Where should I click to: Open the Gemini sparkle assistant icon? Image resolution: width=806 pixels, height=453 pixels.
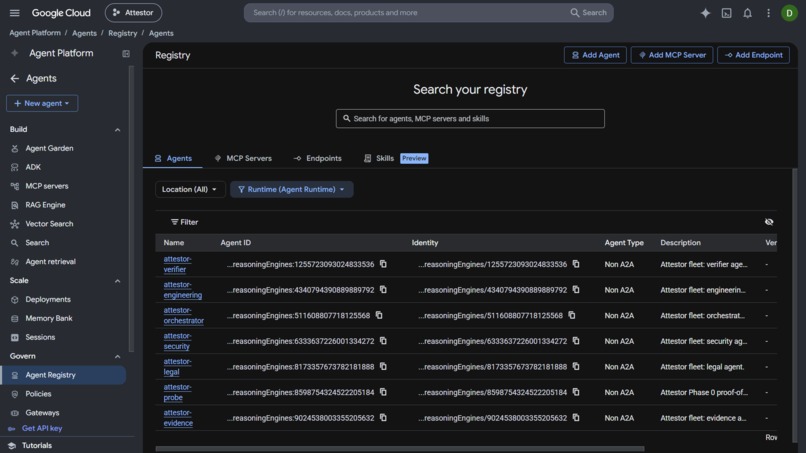pos(705,13)
